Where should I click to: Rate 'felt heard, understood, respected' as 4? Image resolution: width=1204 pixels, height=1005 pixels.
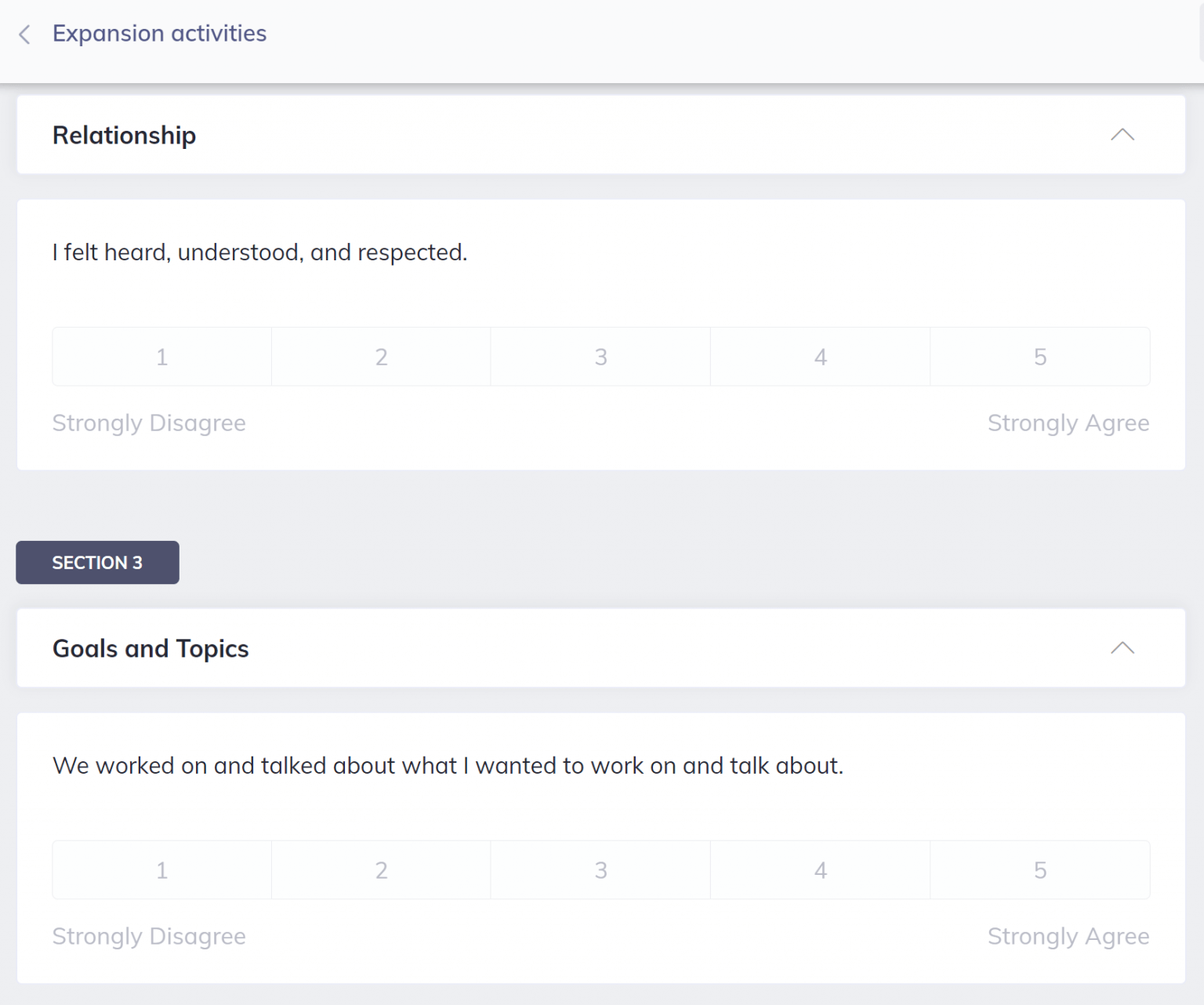point(821,357)
